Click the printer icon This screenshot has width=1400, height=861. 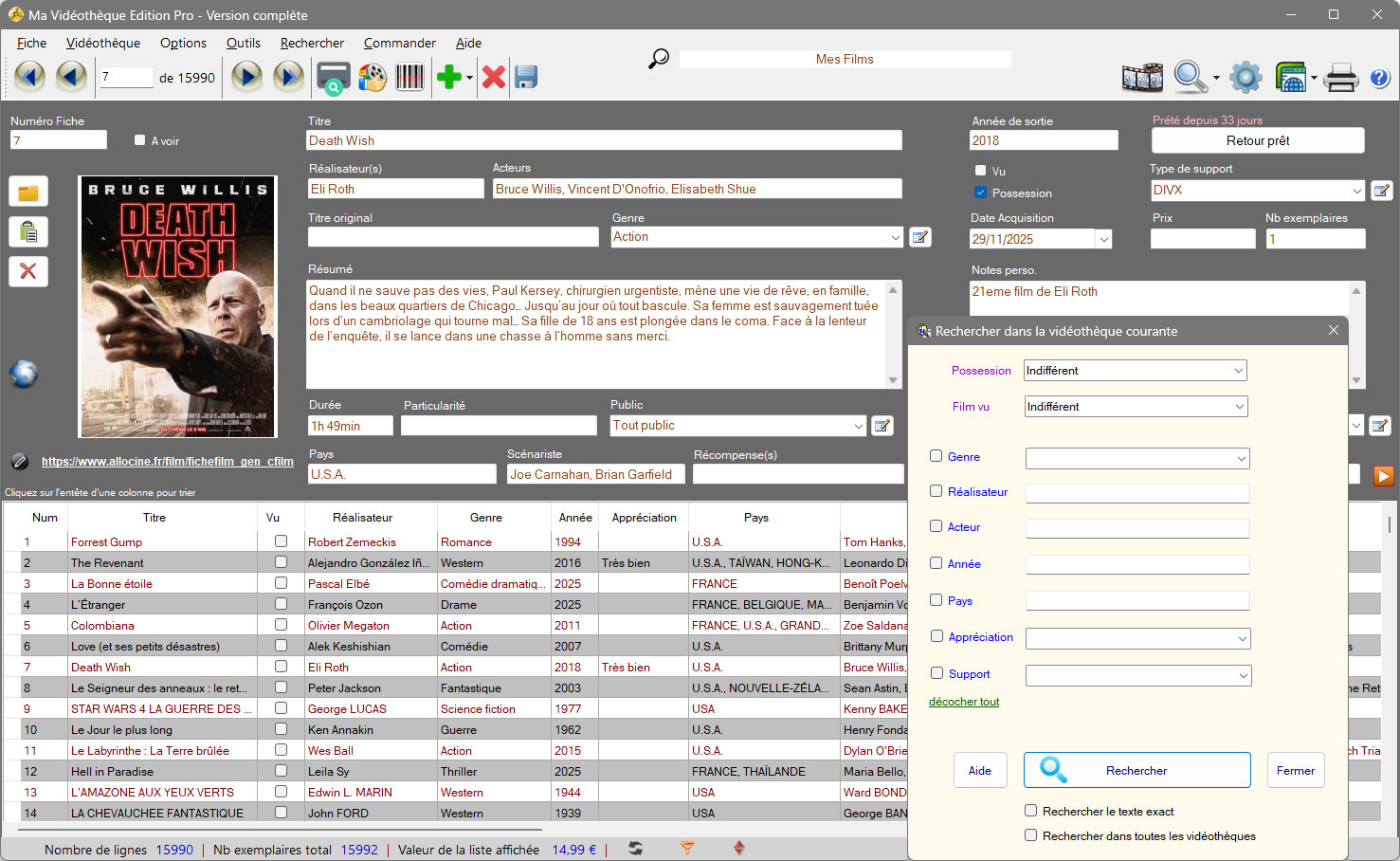point(1340,77)
